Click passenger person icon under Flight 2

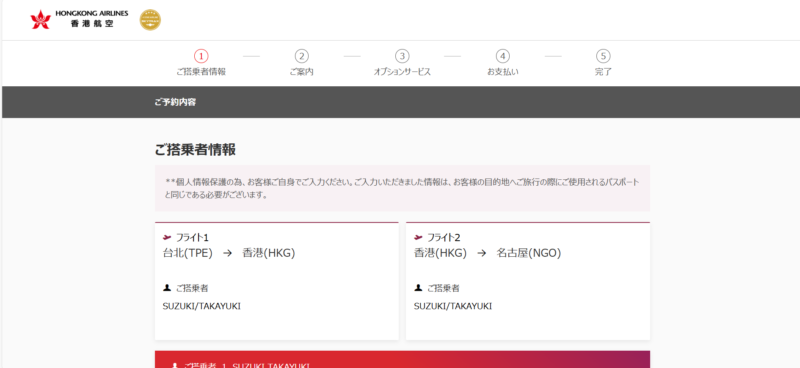coord(418,288)
